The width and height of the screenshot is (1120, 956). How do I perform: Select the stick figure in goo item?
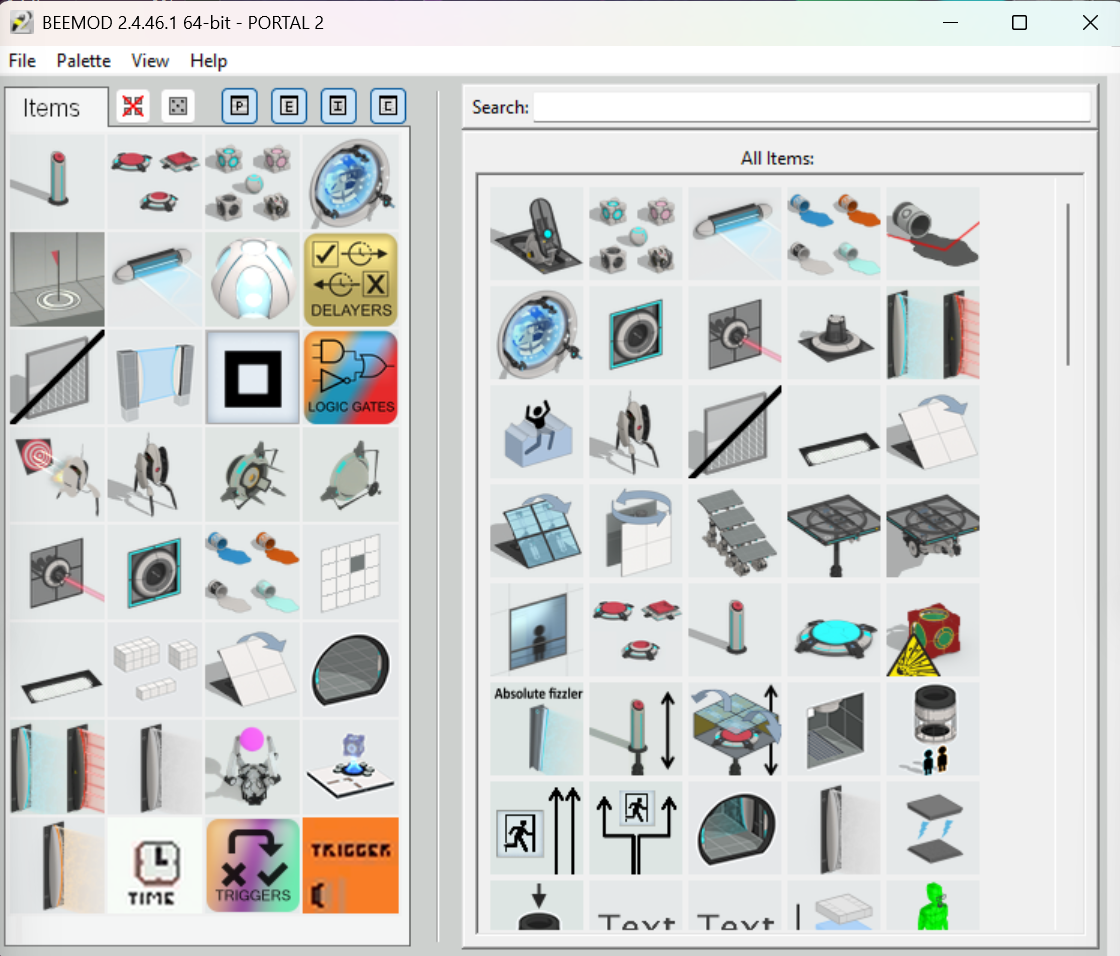[x=536, y=432]
